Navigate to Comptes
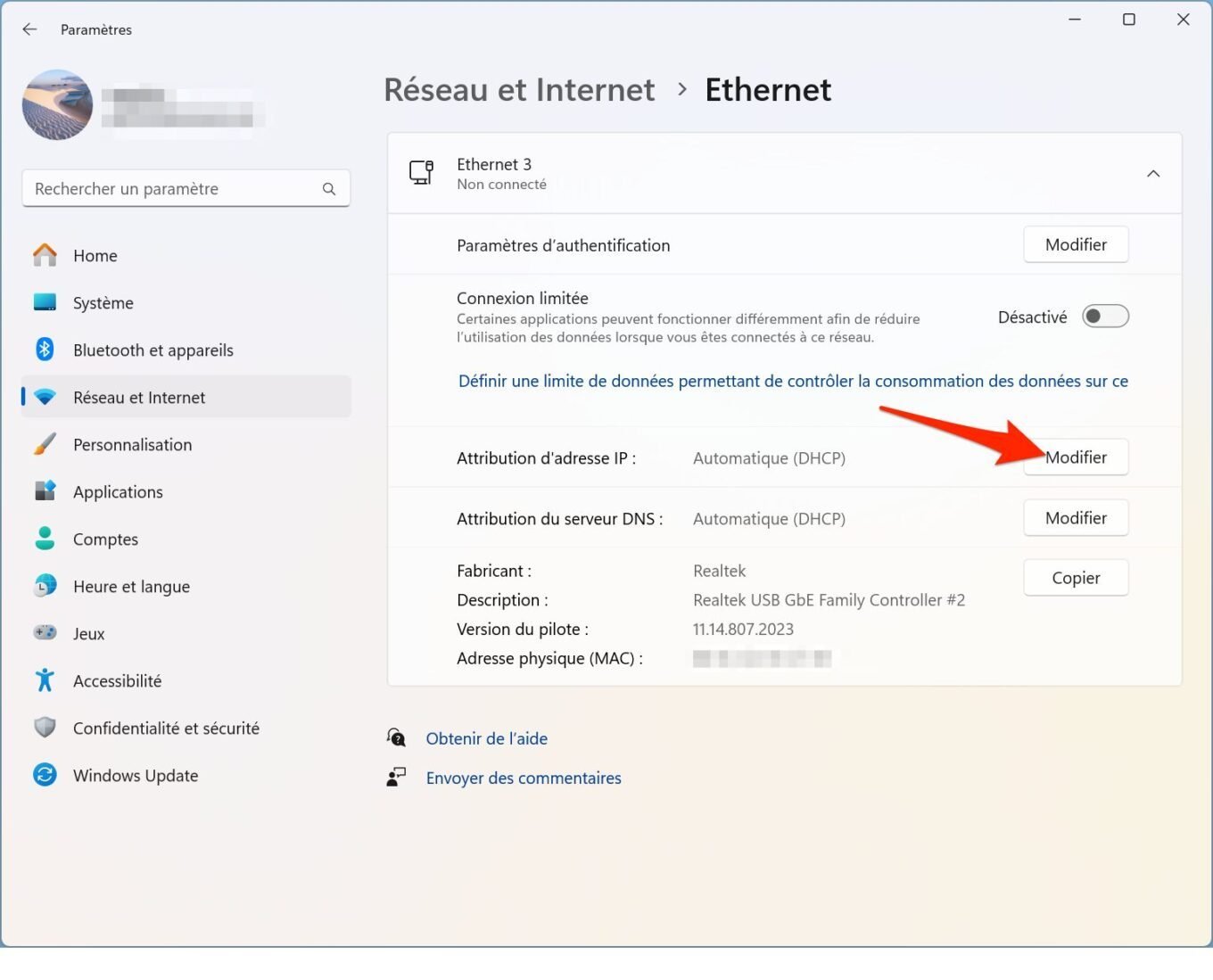Image resolution: width=1213 pixels, height=980 pixels. (x=186, y=539)
